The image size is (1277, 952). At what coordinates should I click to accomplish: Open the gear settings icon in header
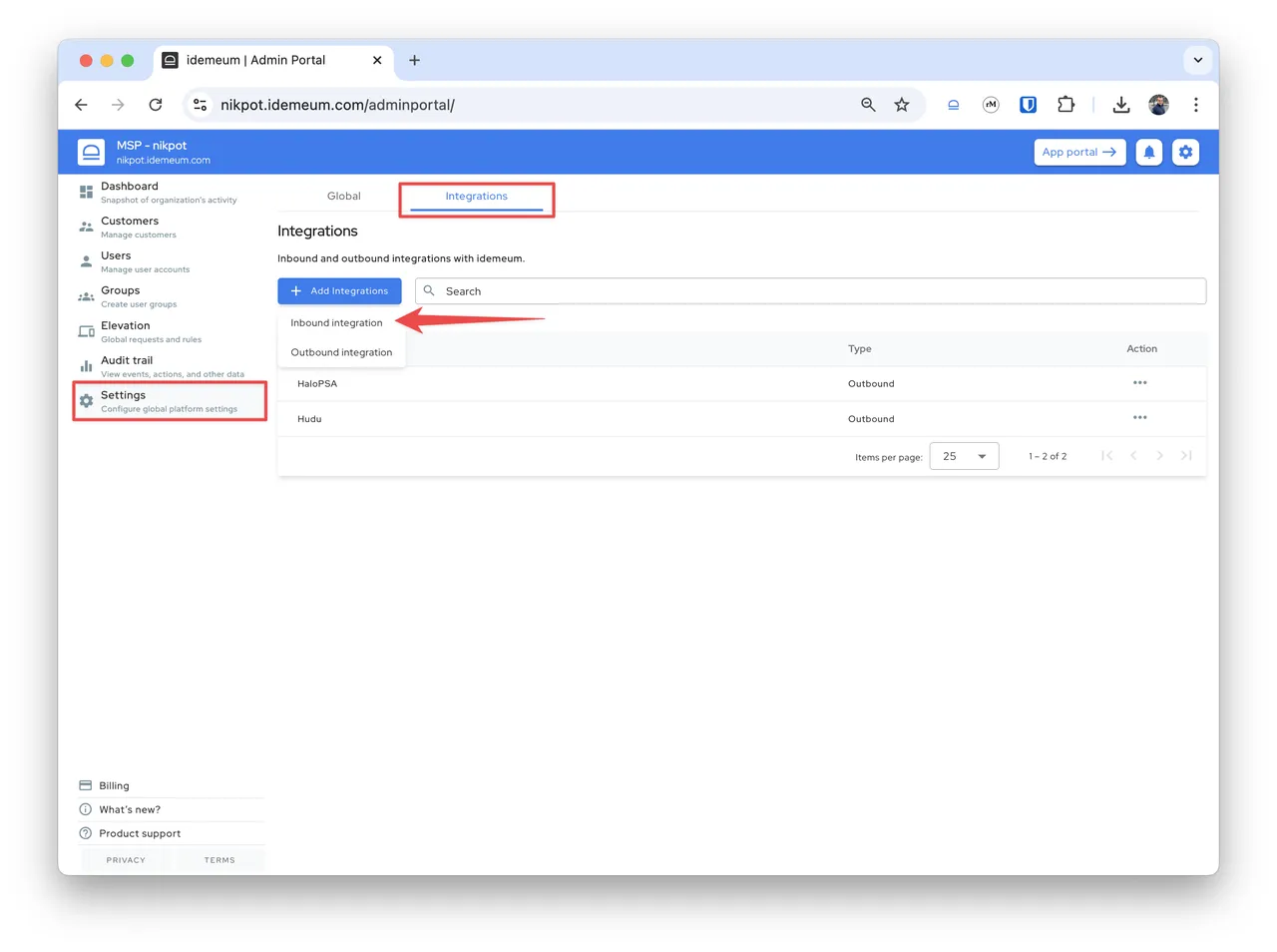(x=1185, y=152)
